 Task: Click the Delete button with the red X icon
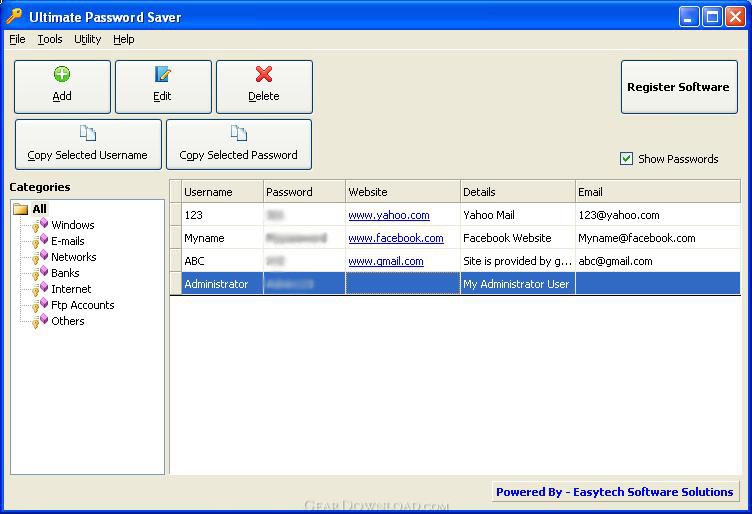[264, 87]
